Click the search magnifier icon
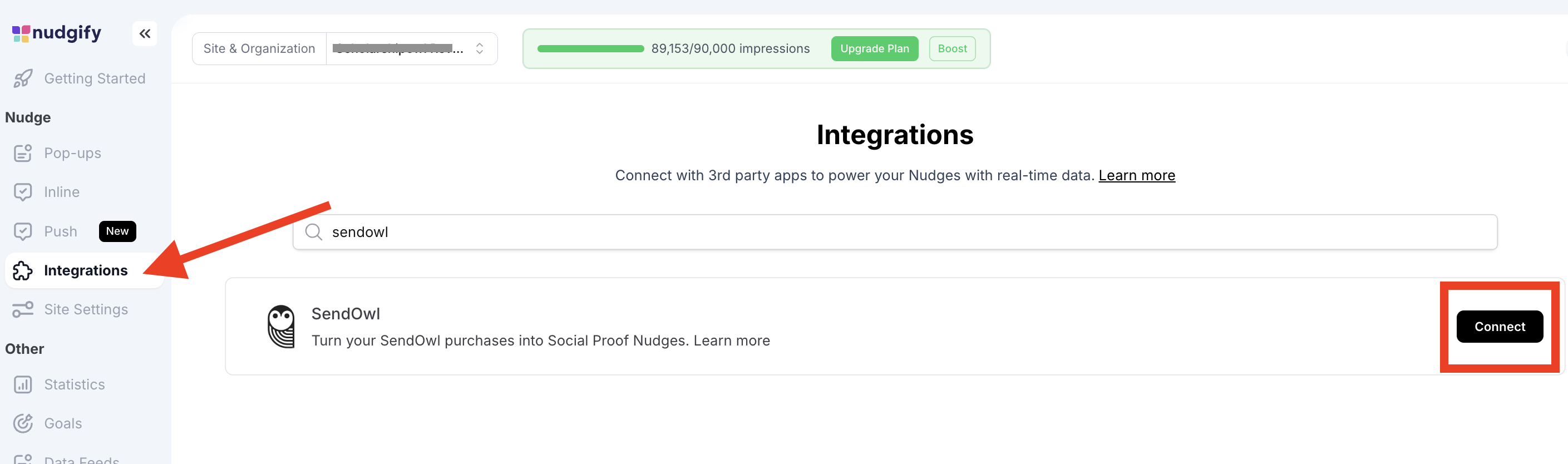1568x464 pixels. 313,232
